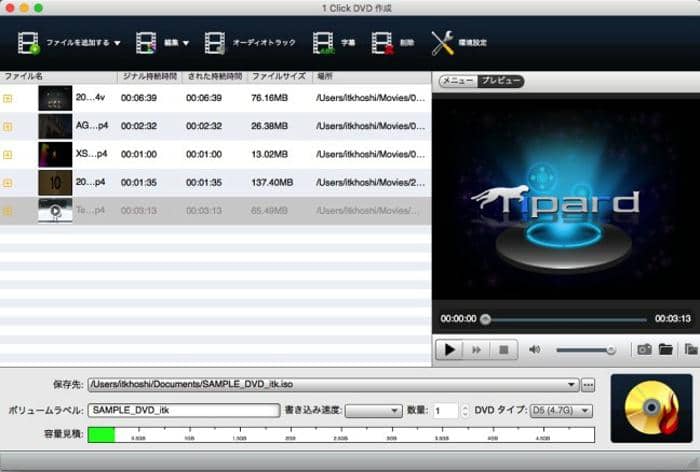700x472 pixels.
Task: Select the AG…p4 video thumbnail
Action: (x=55, y=126)
